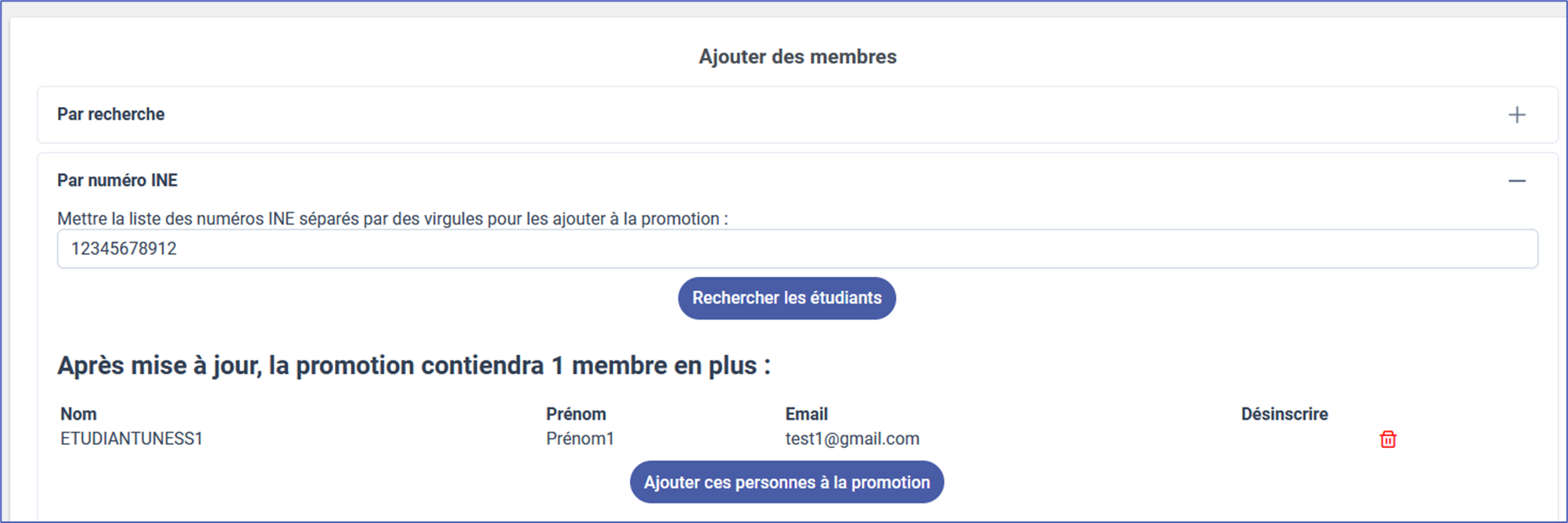This screenshot has height=523, width=1568.
Task: Click the 'Après mise à jour' summary heading
Action: (413, 365)
